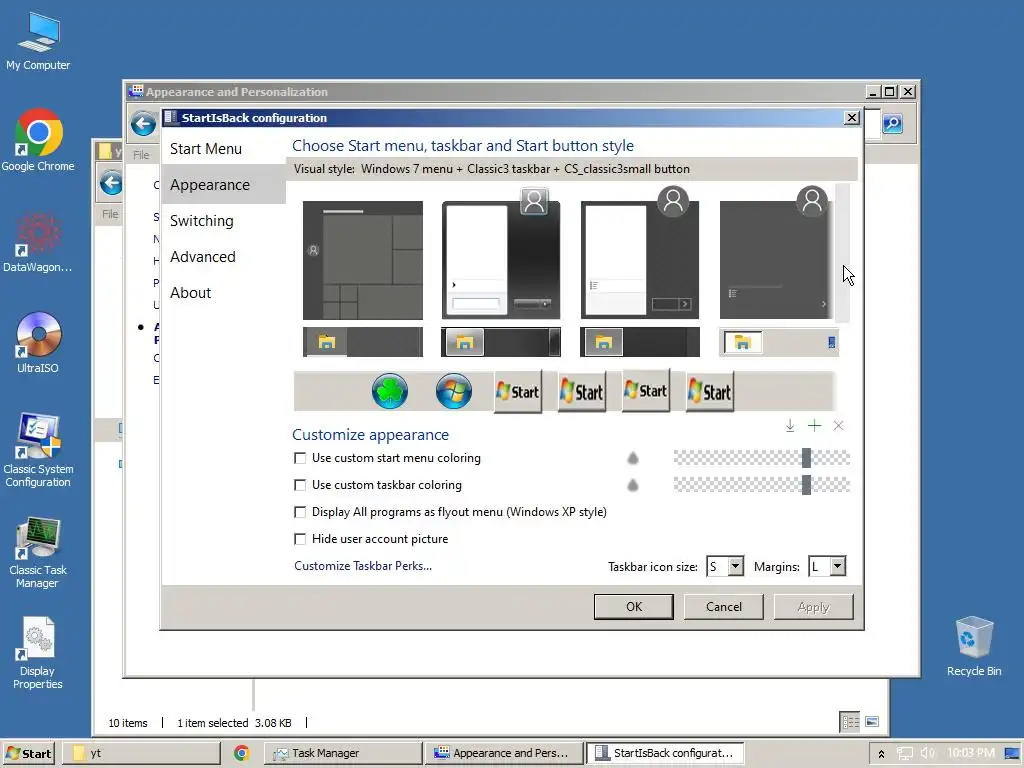Open File menu in Appearance and Personalization window
This screenshot has height=768, width=1024.
click(141, 155)
